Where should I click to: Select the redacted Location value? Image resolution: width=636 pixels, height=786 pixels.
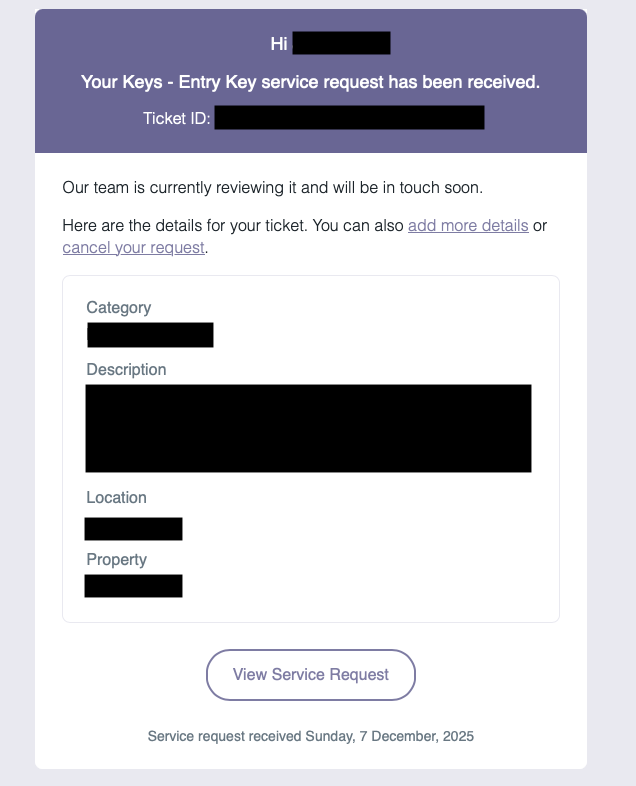[x=133, y=529]
